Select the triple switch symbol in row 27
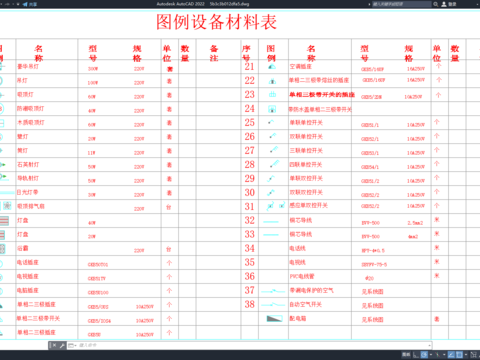This screenshot has width=480, height=360. click(274, 150)
